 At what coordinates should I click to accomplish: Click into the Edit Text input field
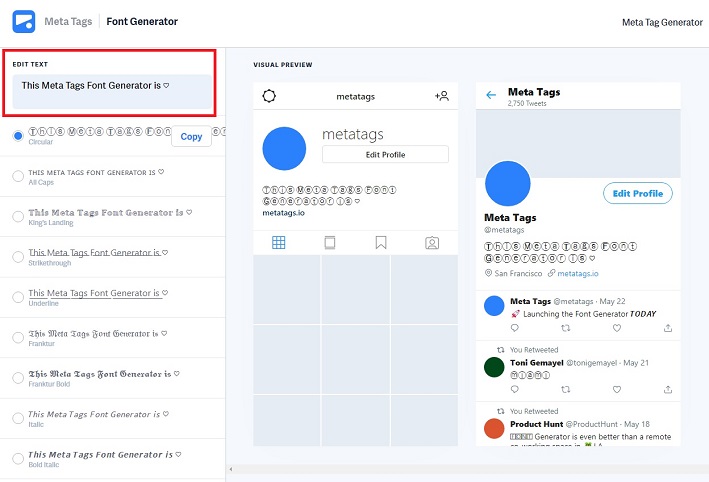112,91
